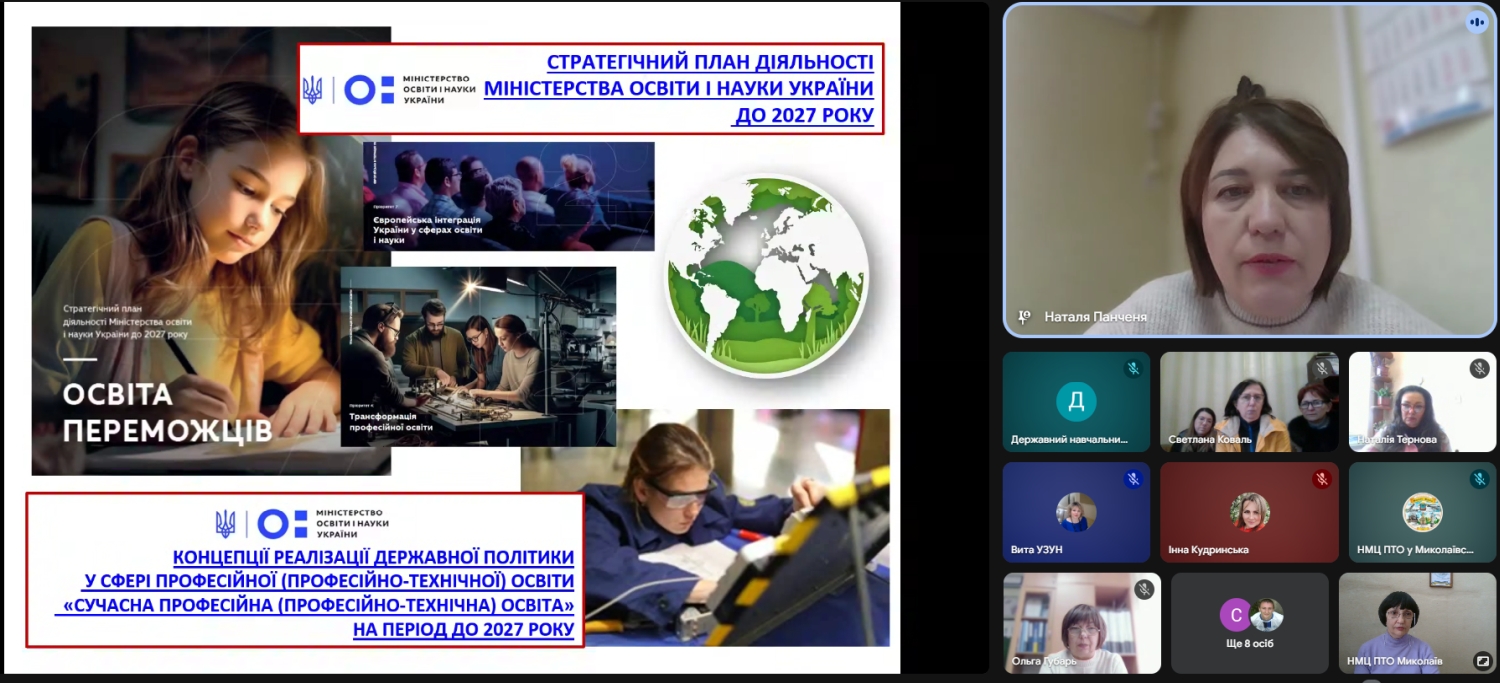Click the green globe image on slide
Screen dimensions: 1500x683
[x=767, y=276]
